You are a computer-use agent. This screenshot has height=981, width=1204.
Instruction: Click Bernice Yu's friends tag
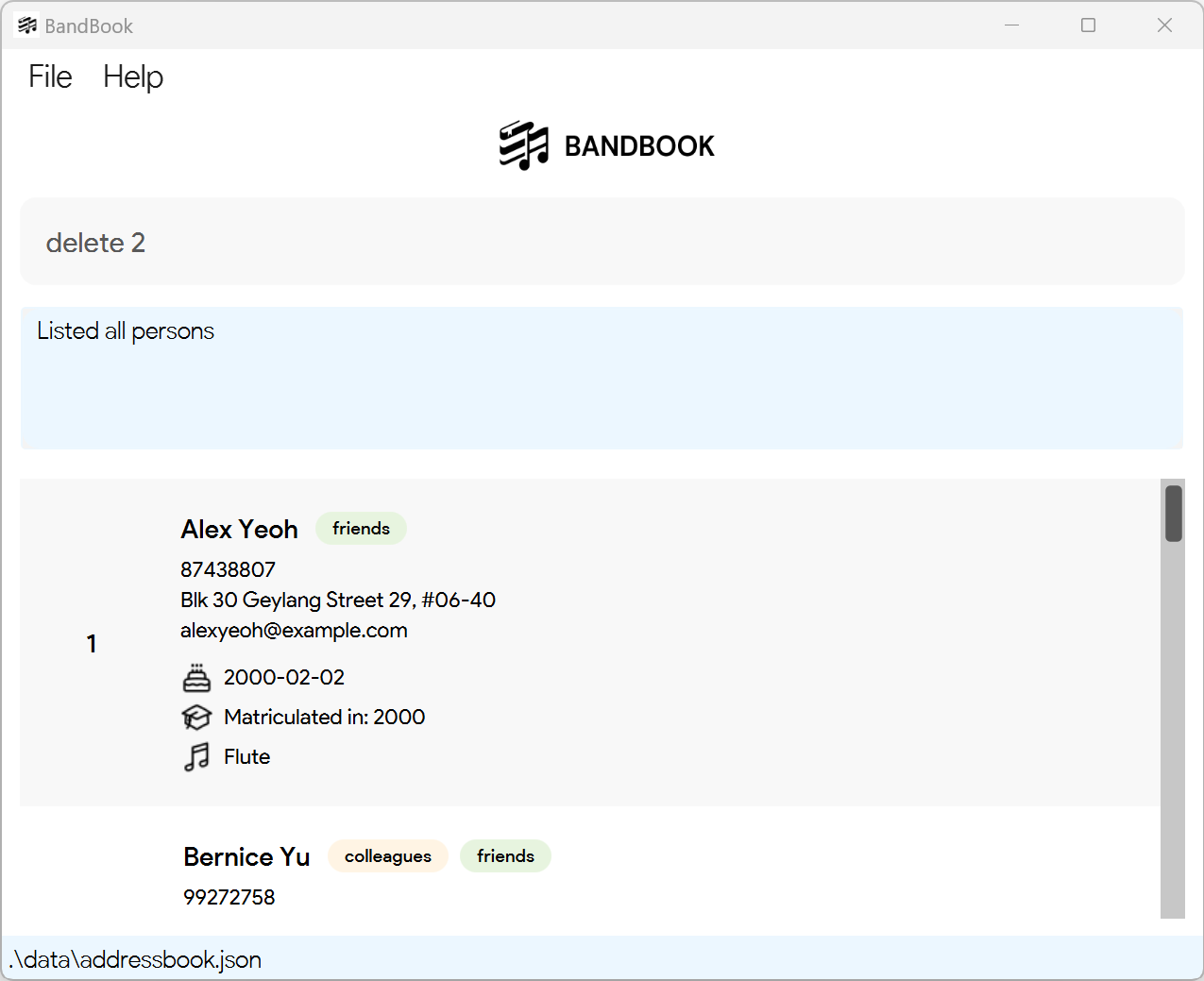pyautogui.click(x=505, y=856)
